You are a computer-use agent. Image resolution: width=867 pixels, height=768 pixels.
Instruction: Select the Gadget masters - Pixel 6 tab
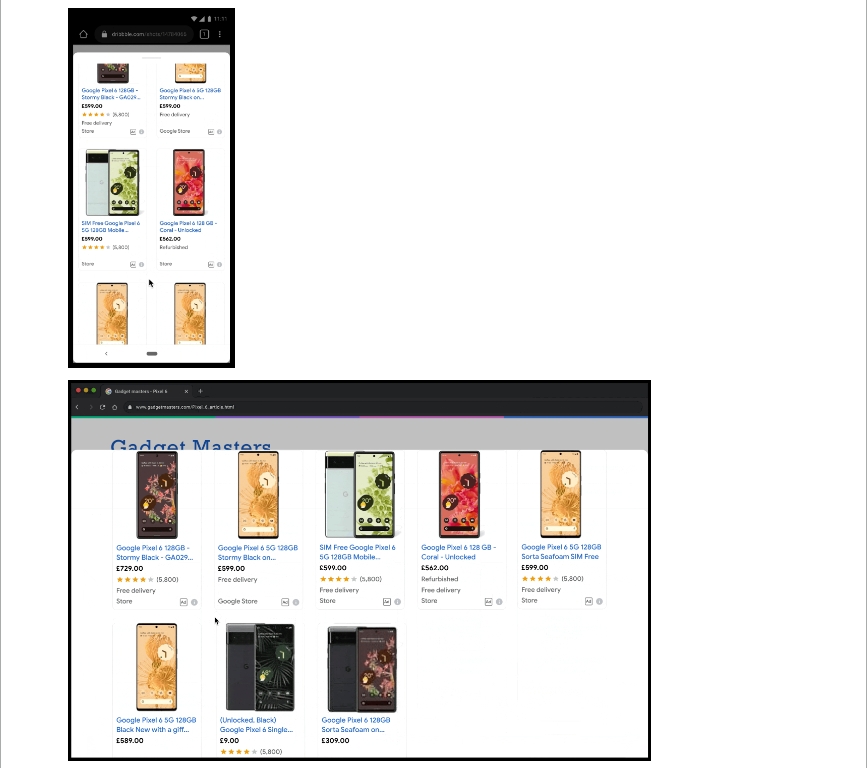[145, 391]
